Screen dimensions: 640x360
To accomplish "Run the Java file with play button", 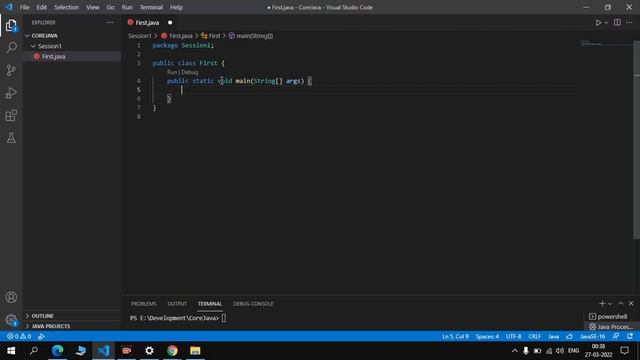I will (x=598, y=22).
